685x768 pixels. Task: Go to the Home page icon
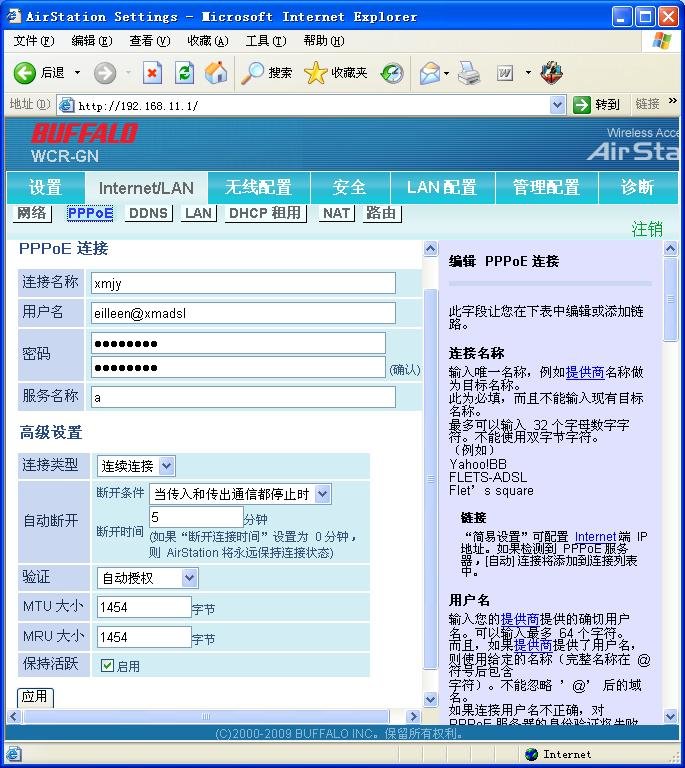(216, 72)
